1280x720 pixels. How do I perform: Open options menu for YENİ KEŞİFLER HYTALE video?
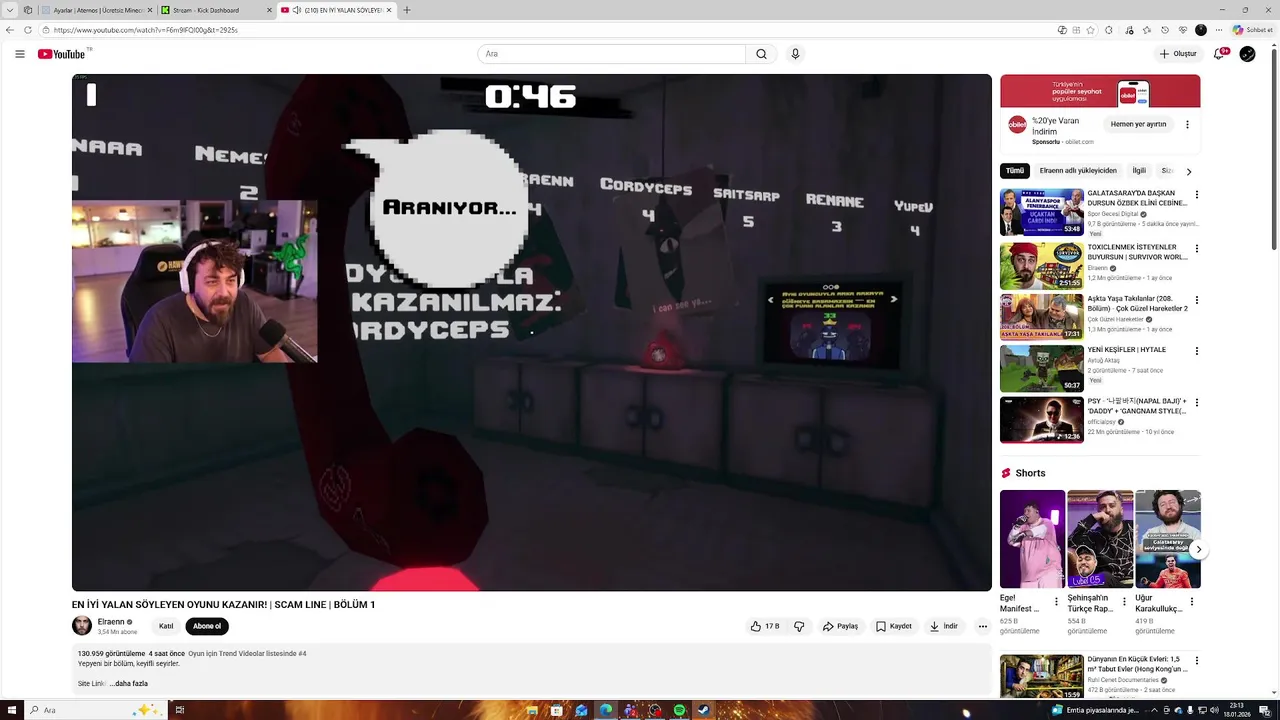click(x=1196, y=351)
